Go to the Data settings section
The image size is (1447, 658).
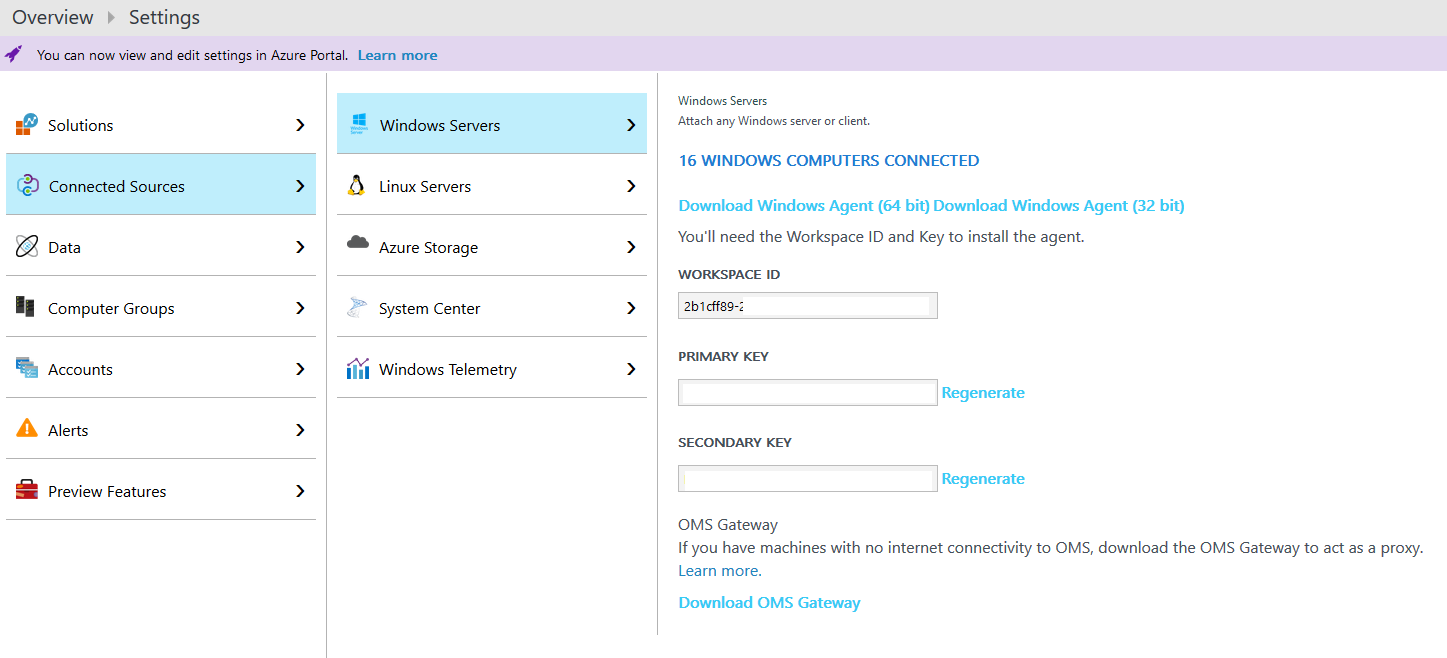[x=161, y=247]
